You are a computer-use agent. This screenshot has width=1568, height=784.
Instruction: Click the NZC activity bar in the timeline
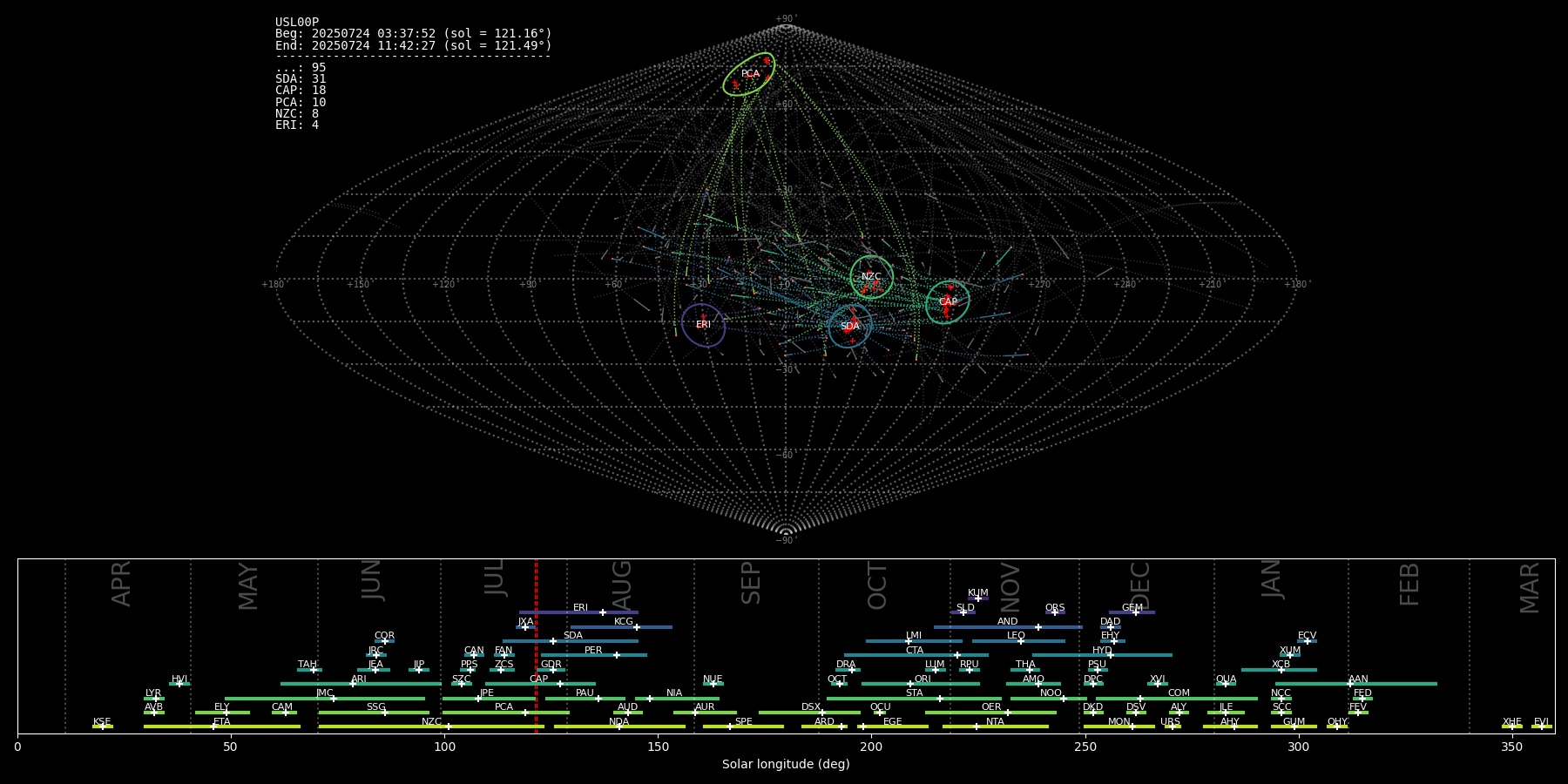coord(431,727)
